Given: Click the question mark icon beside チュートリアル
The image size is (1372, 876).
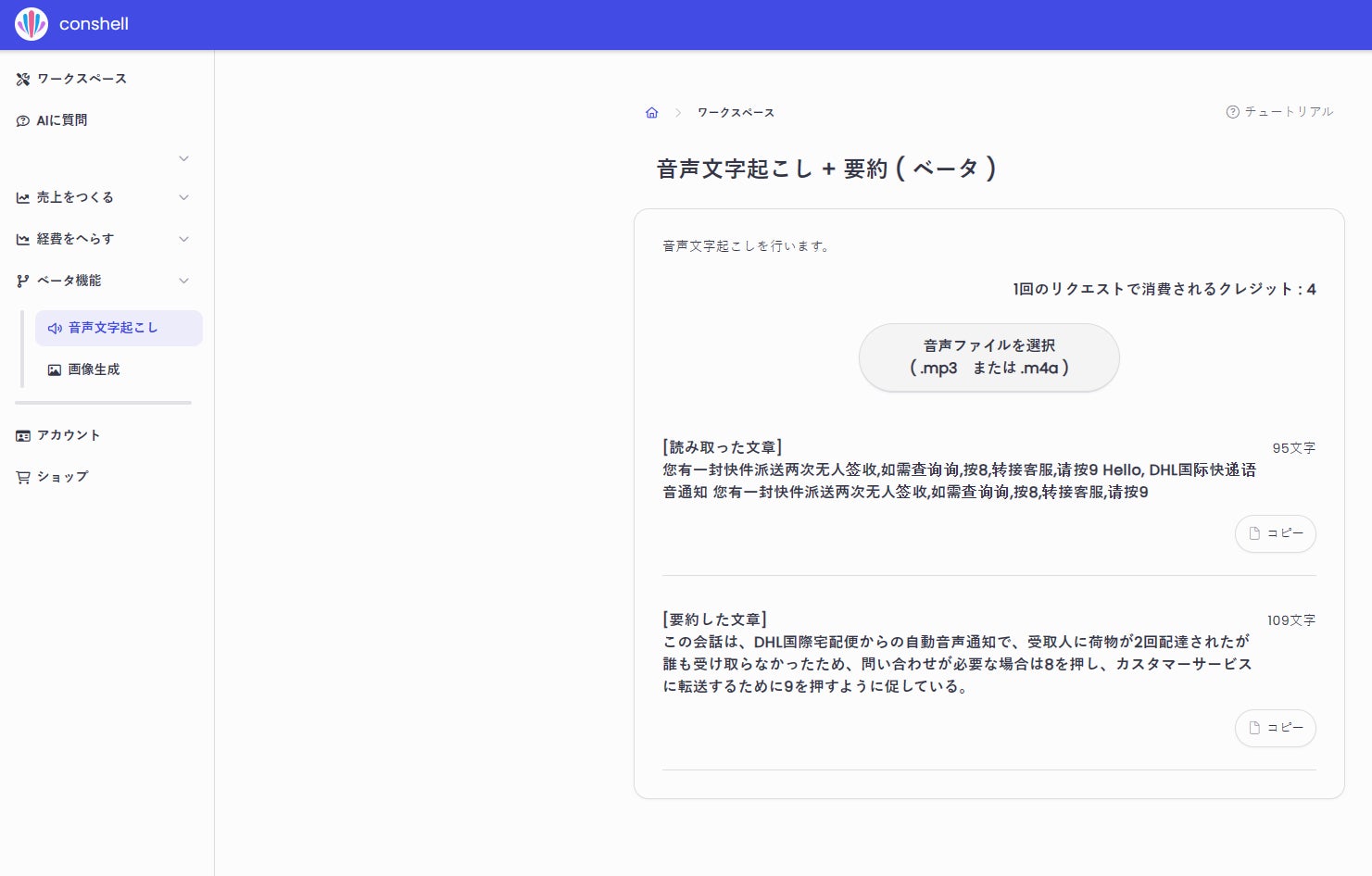Looking at the screenshot, I should click(x=1232, y=112).
